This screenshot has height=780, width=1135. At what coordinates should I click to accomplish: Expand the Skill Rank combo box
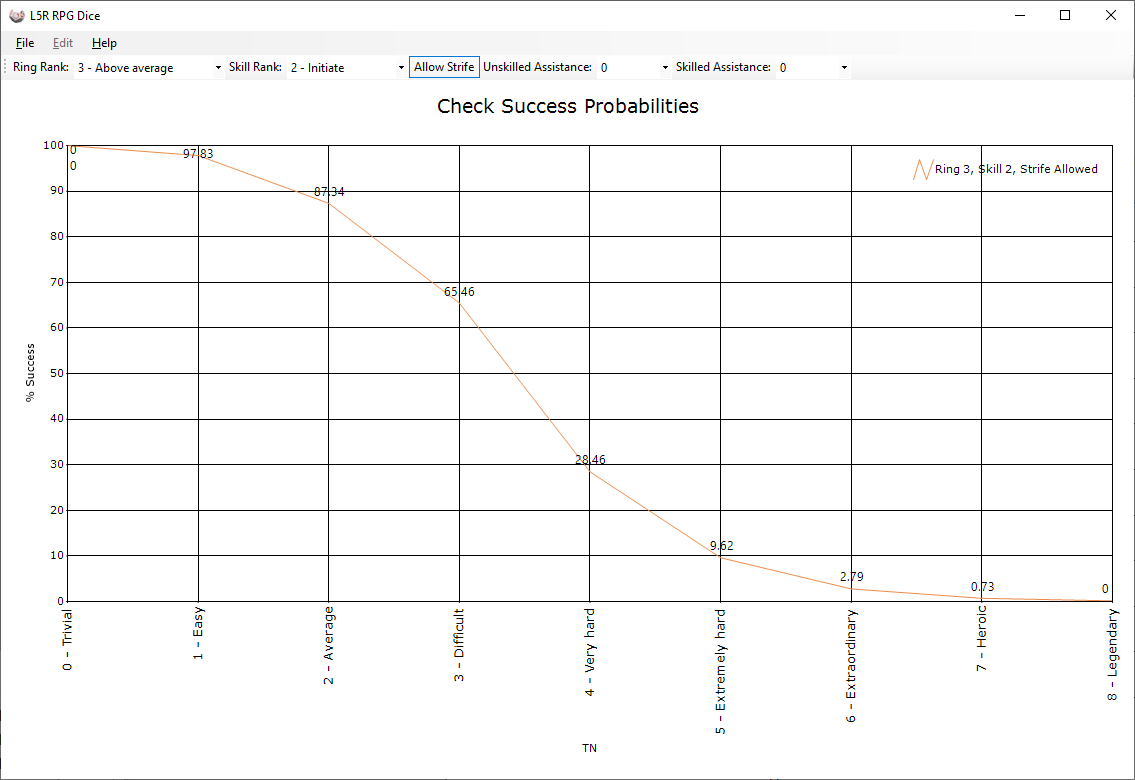point(345,68)
